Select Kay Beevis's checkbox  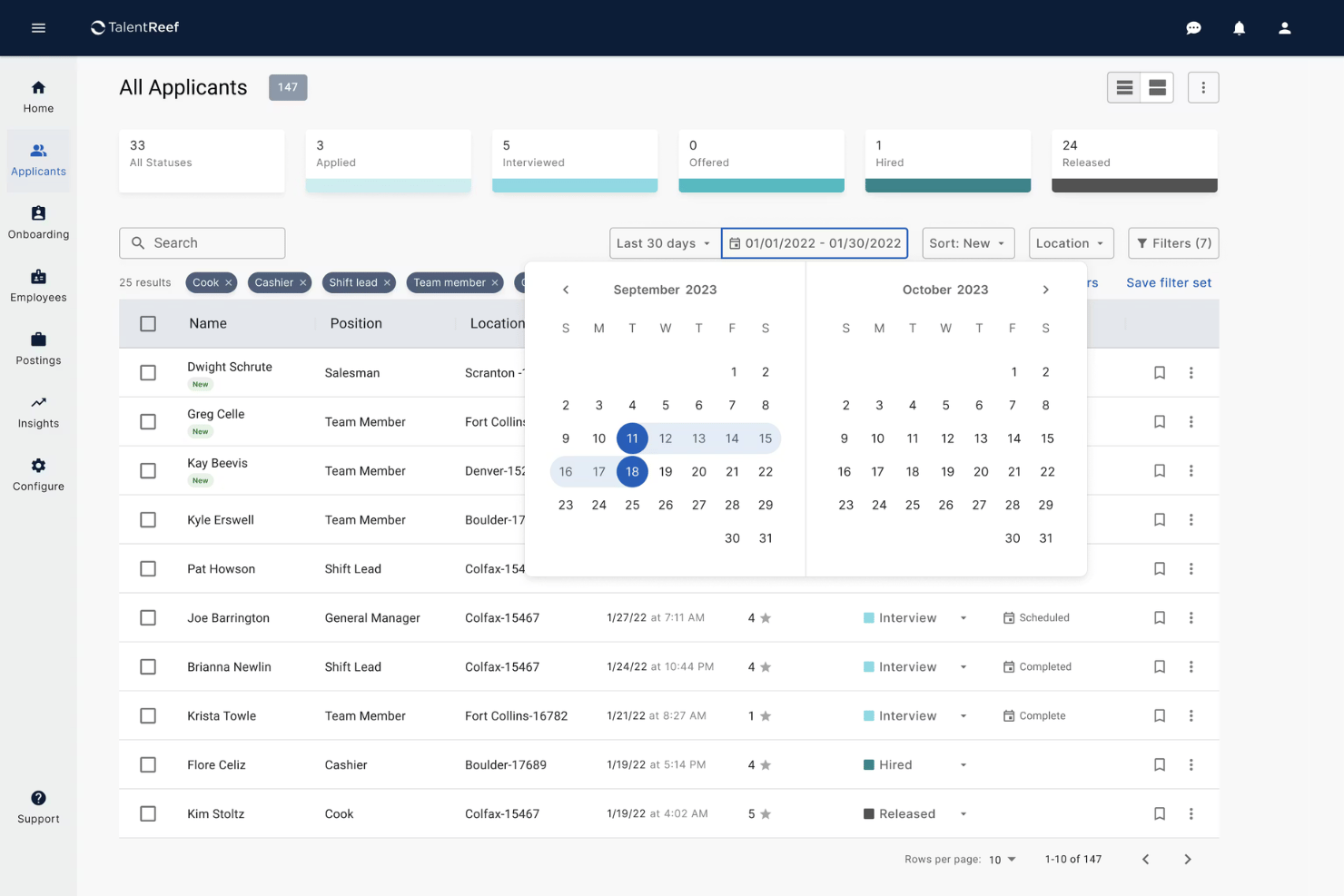[148, 471]
